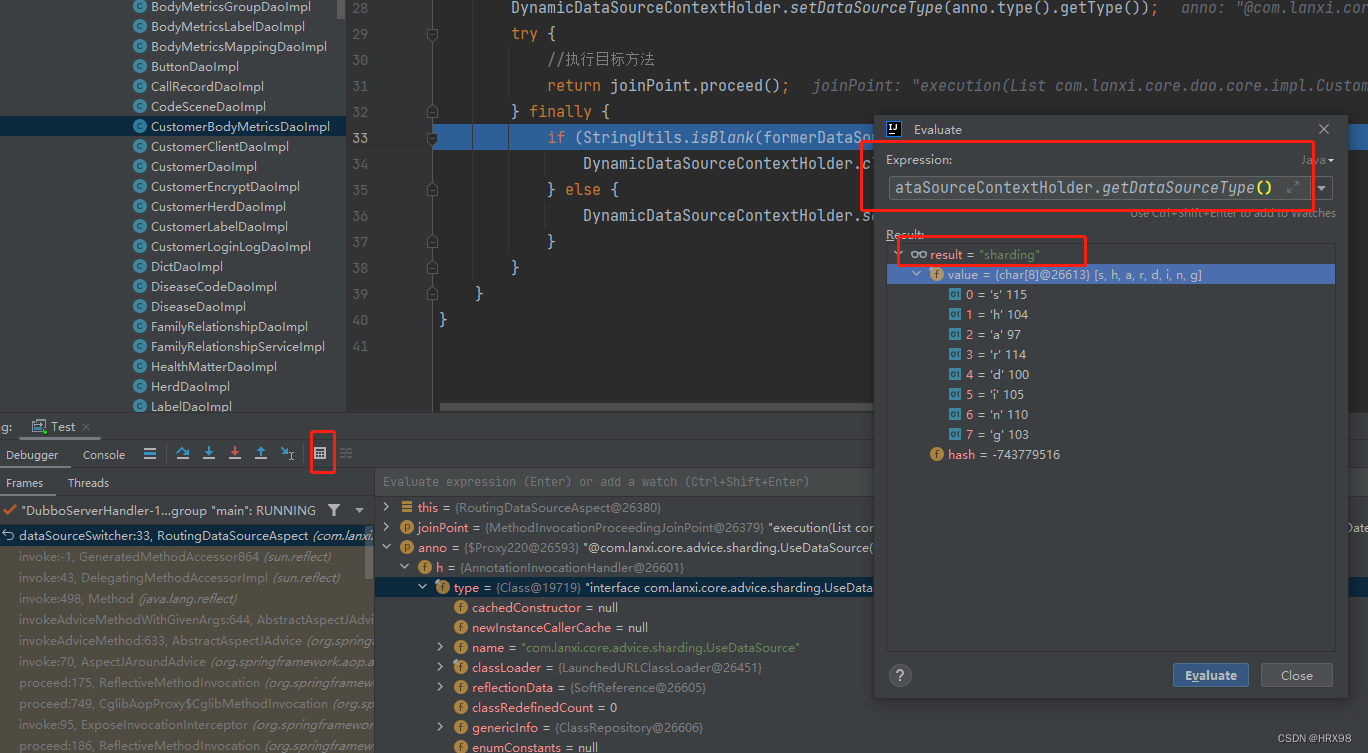Click the LabelDaoImpl class icon
Viewport: 1368px width, 753px height.
click(140, 406)
